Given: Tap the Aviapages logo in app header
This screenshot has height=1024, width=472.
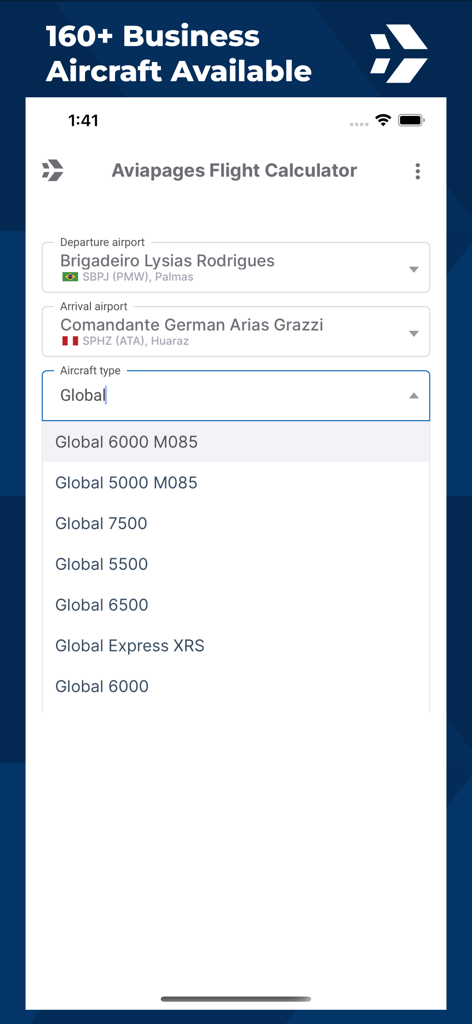Looking at the screenshot, I should (53, 170).
